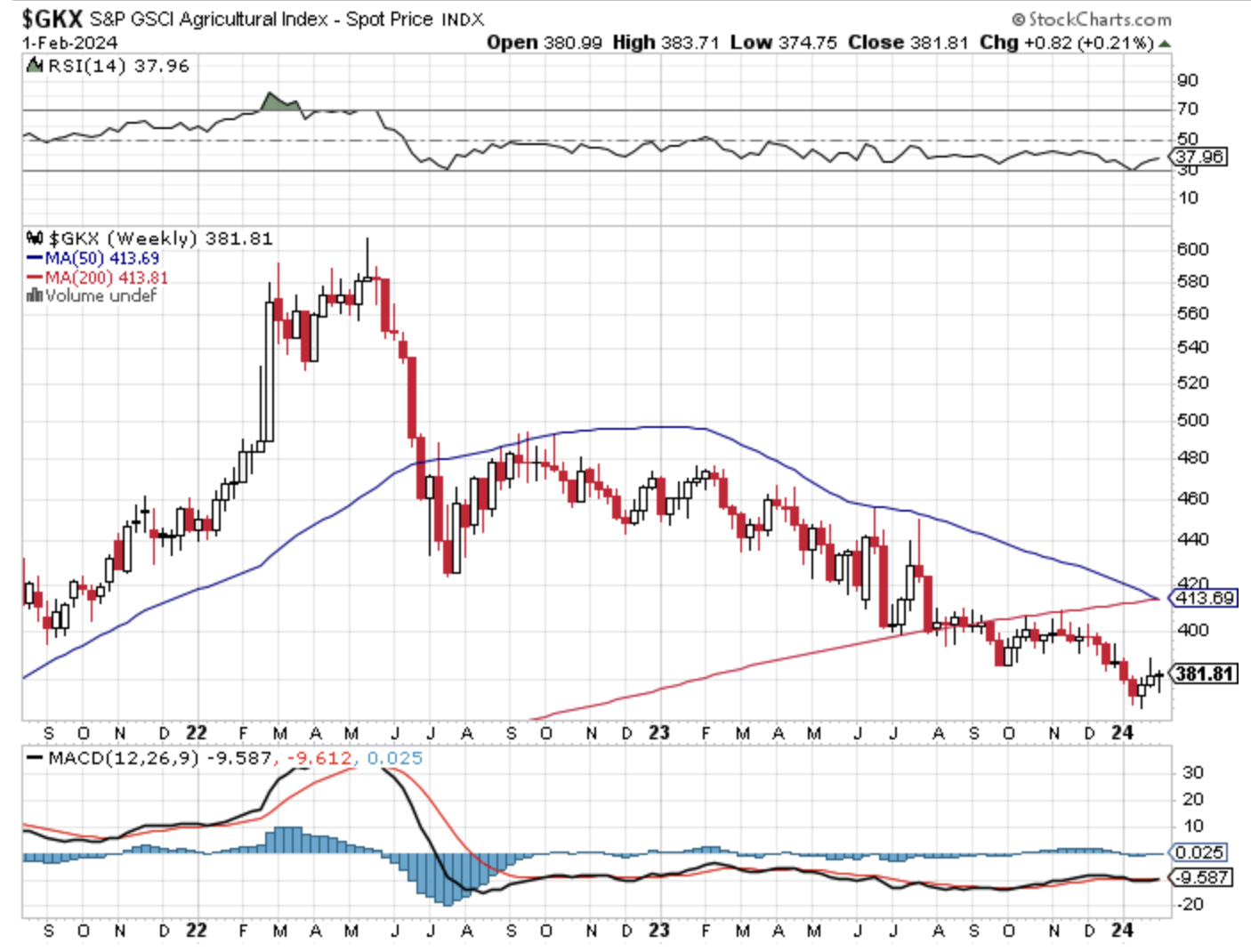Viewport: 1251px width, 952px height.
Task: Click the RSI indicator icon beside RSI(14)
Action: coord(35,65)
